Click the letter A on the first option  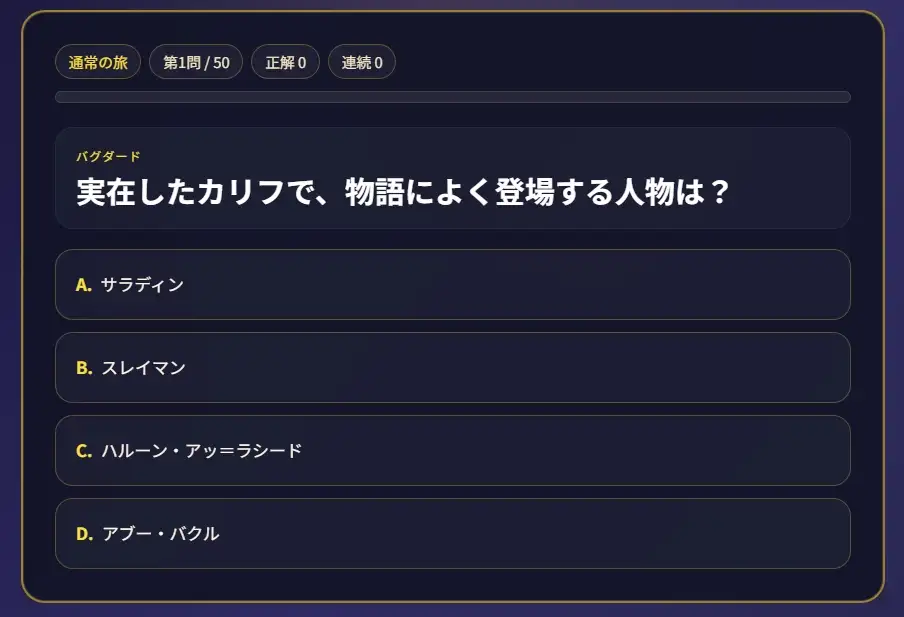pyautogui.click(x=81, y=285)
